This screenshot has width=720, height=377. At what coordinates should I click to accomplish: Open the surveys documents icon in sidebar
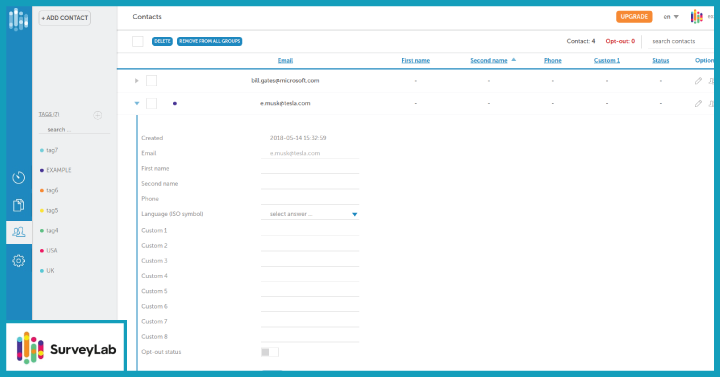coord(18,205)
